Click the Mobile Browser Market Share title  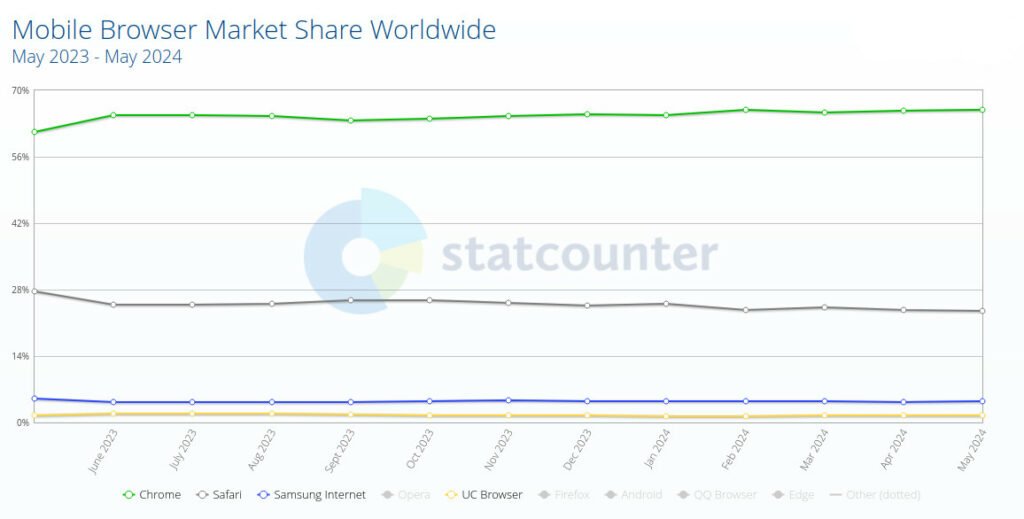[x=254, y=30]
